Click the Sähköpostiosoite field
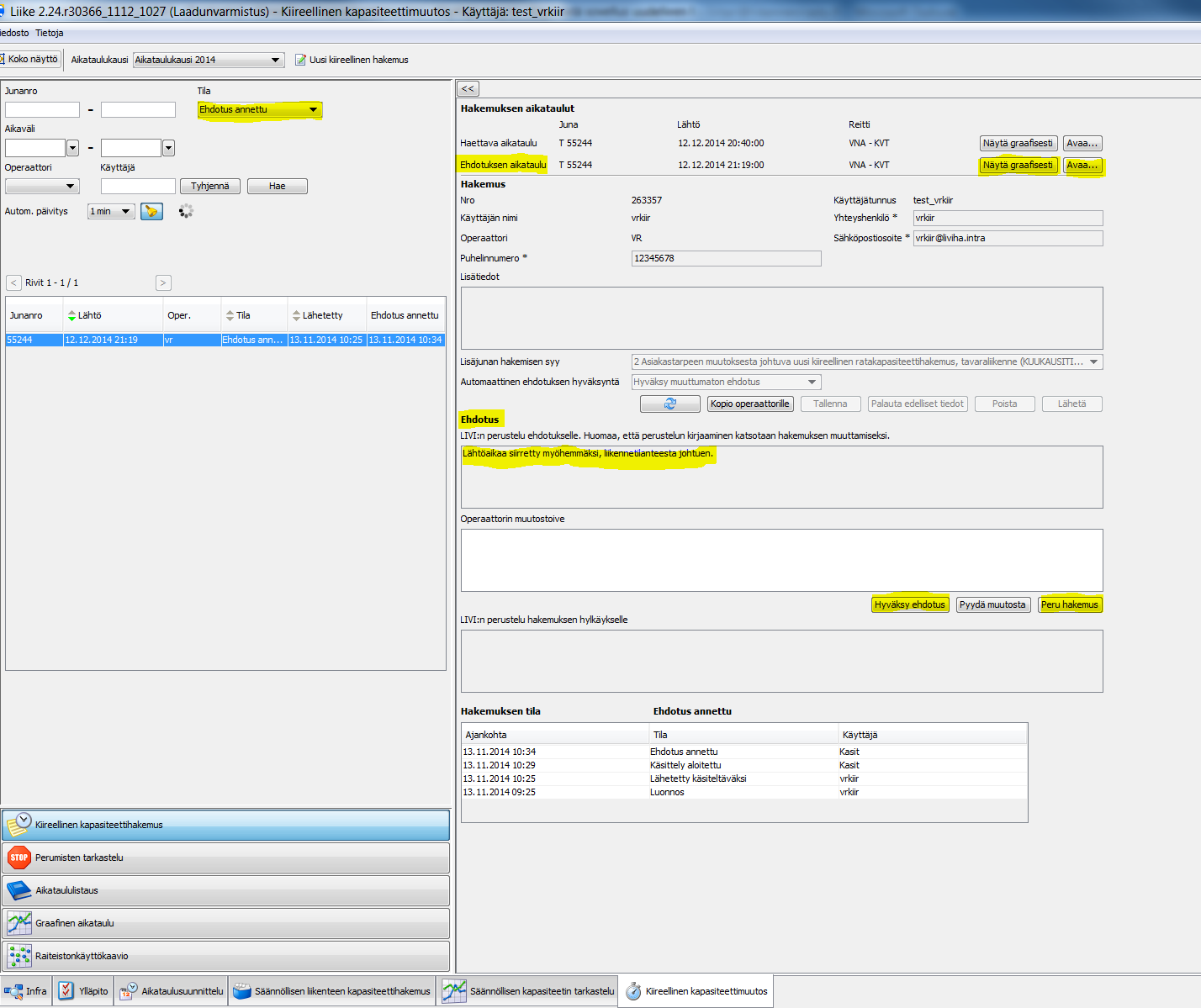This screenshot has height=1008, width=1201. tap(1008, 238)
